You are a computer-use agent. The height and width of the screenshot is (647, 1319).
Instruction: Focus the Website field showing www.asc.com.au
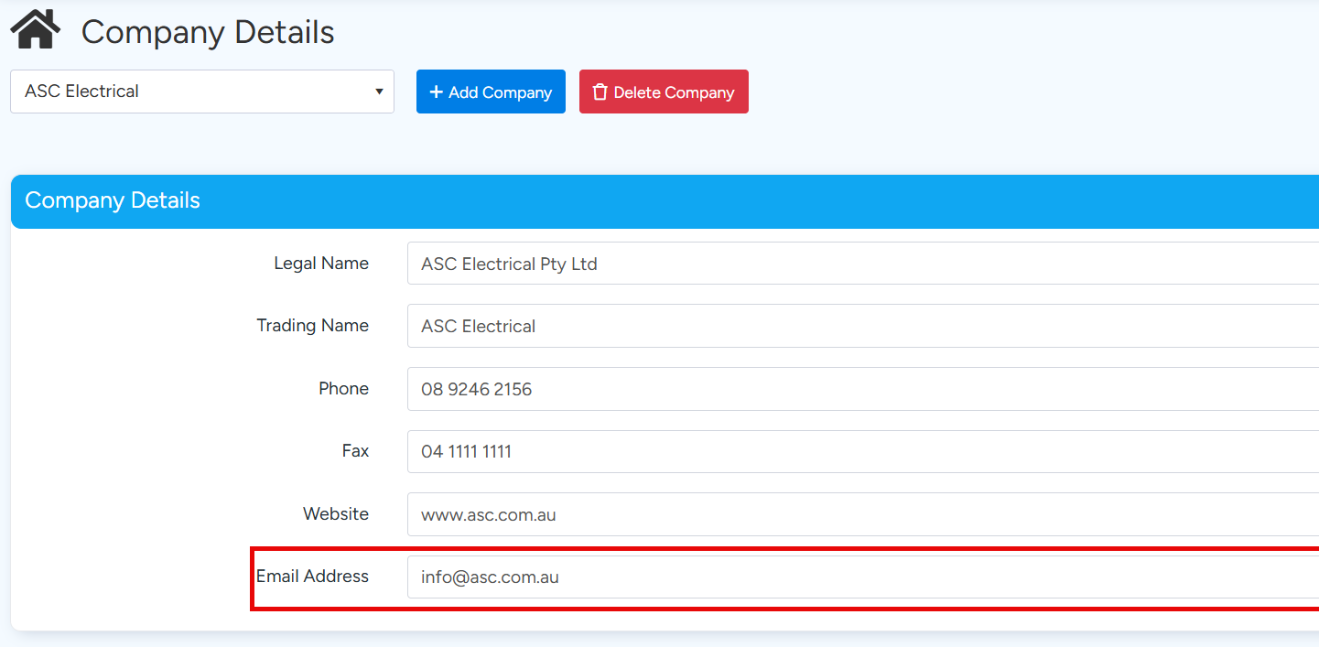tap(860, 514)
